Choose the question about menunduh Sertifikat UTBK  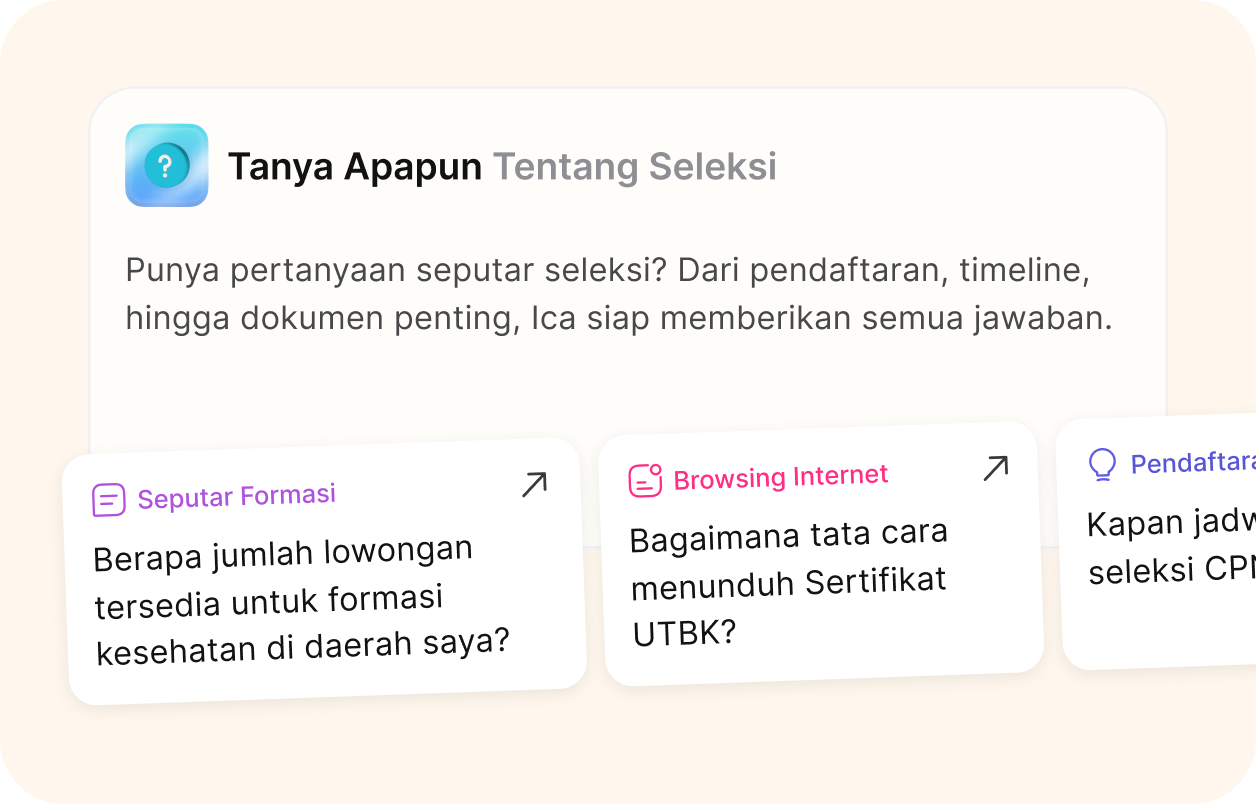788,583
